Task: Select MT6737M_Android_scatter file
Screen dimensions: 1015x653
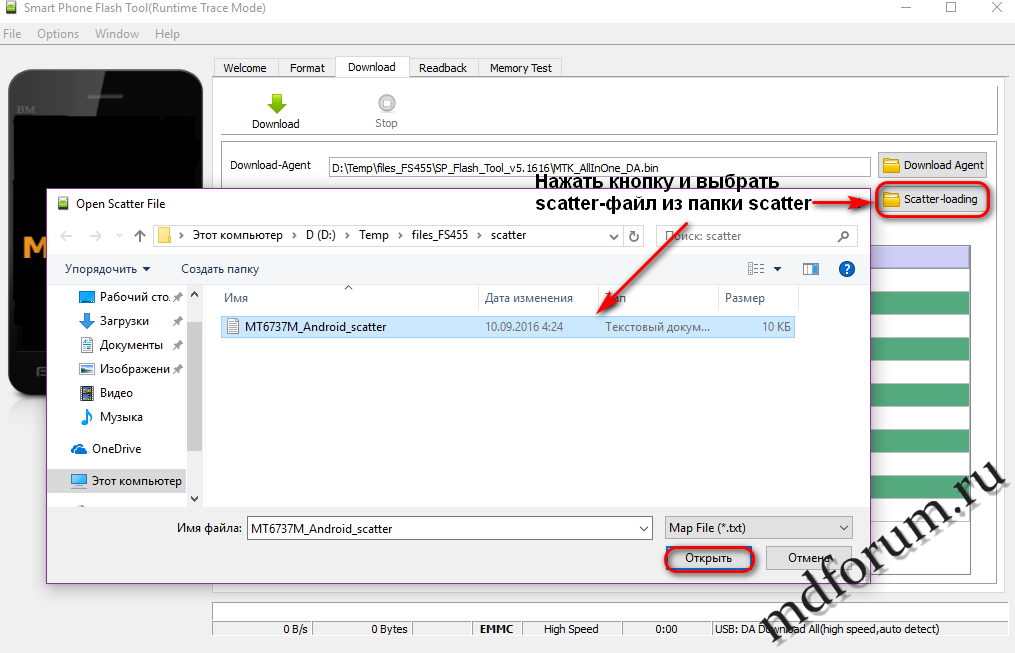Action: (315, 326)
